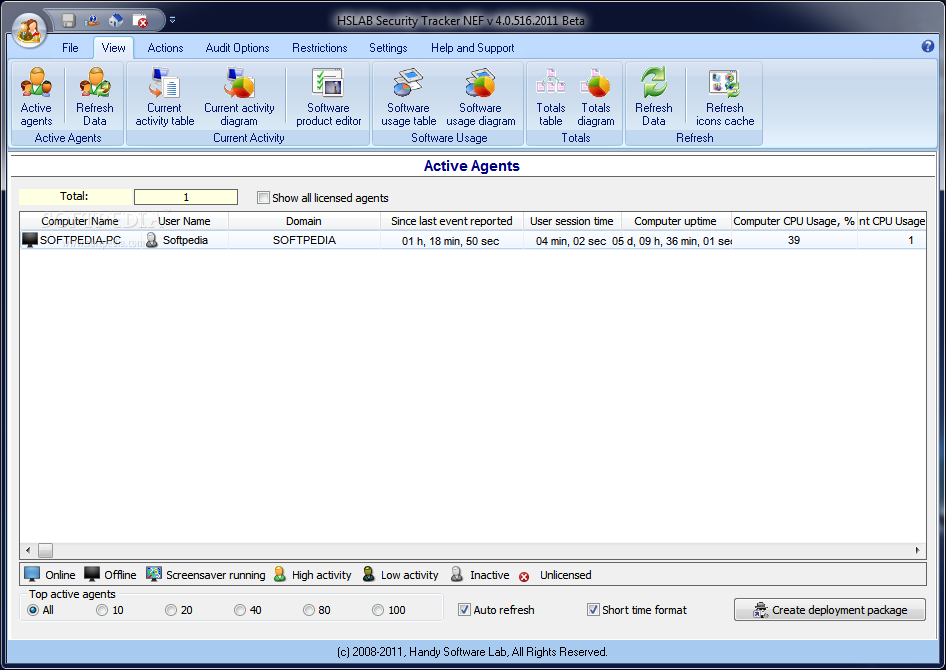Image resolution: width=946 pixels, height=670 pixels.
Task: Click the monitor icon of SOFTPEDIA-PC row
Action: point(30,240)
